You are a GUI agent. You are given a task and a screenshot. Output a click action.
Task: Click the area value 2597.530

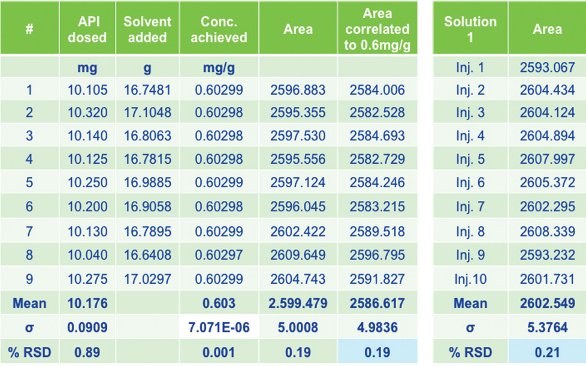(x=298, y=136)
